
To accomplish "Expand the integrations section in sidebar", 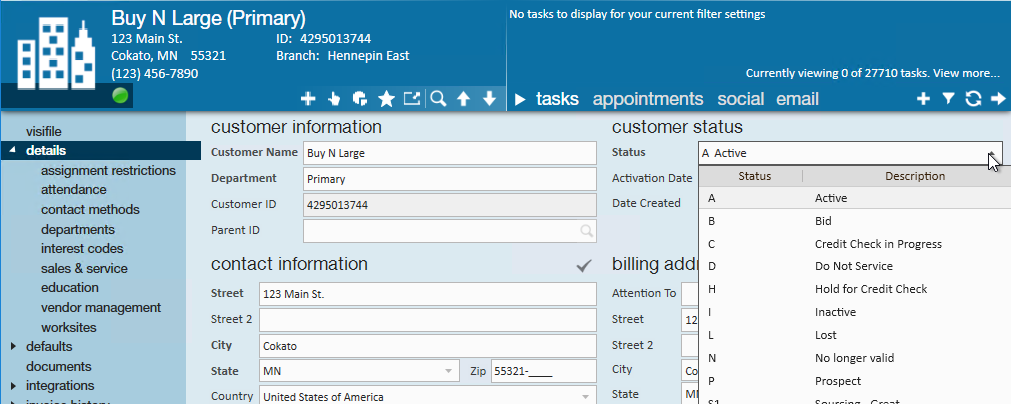I will pyautogui.click(x=13, y=386).
